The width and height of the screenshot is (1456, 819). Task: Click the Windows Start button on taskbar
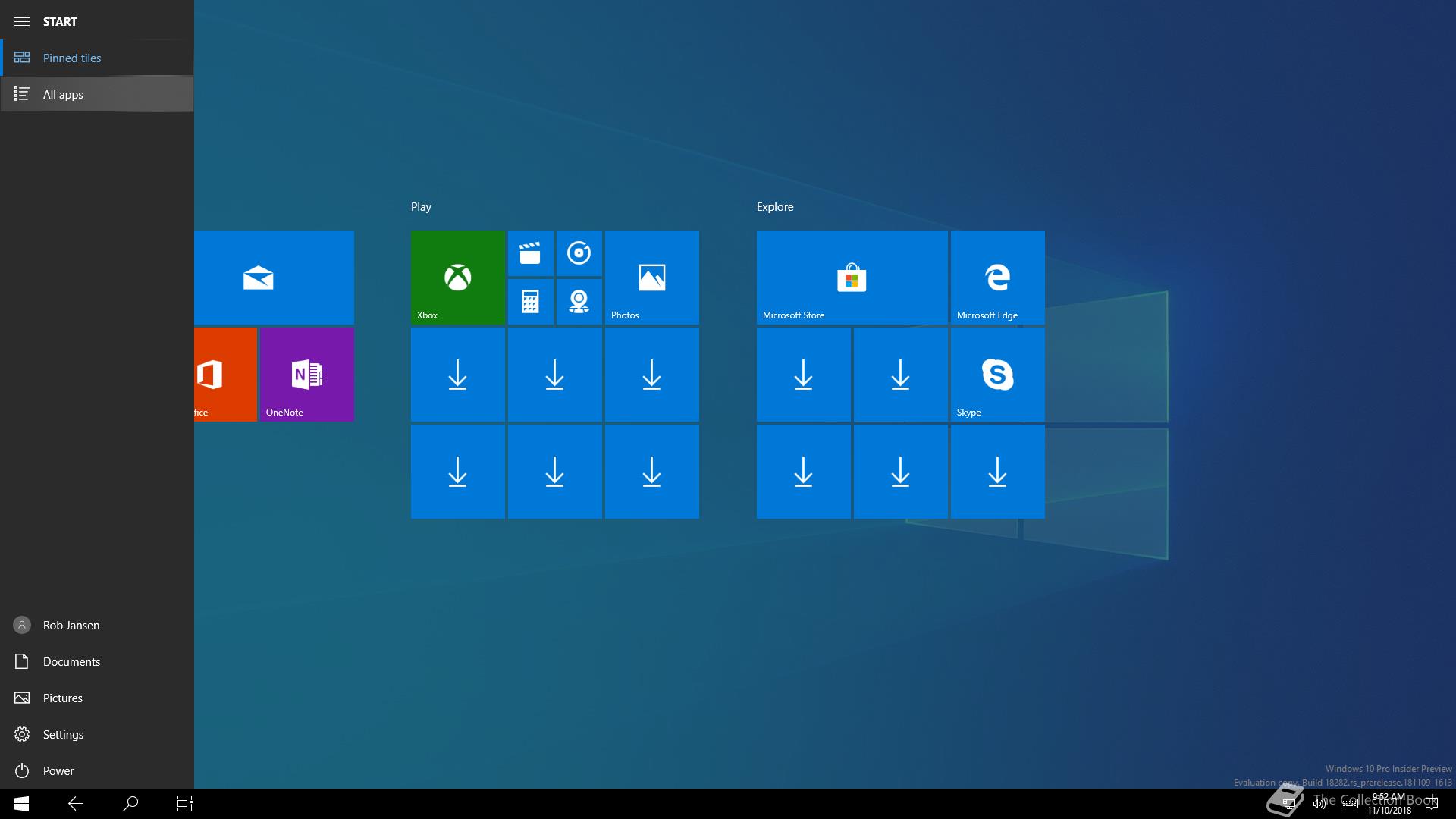point(21,804)
